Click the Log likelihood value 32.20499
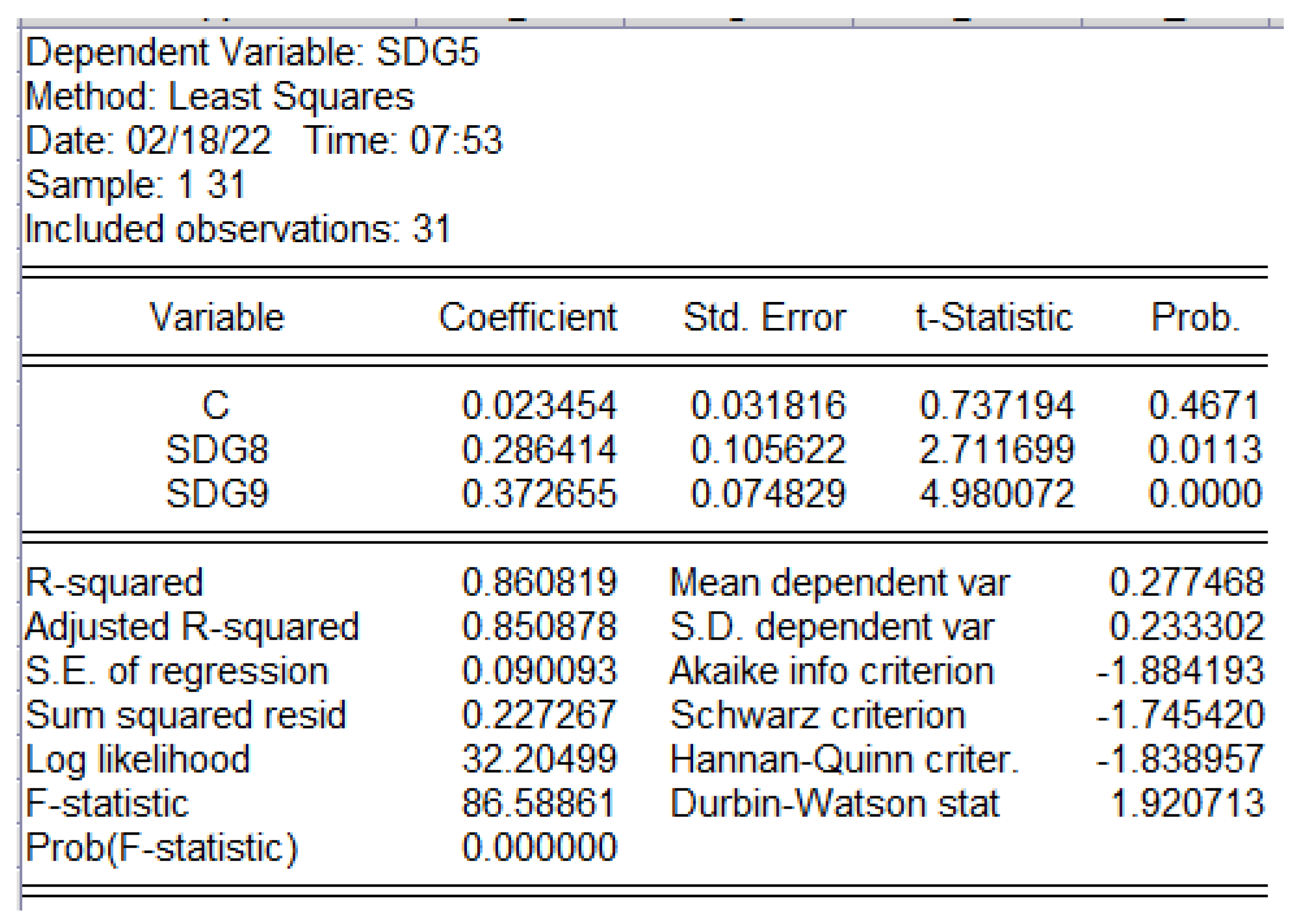 pyautogui.click(x=539, y=759)
